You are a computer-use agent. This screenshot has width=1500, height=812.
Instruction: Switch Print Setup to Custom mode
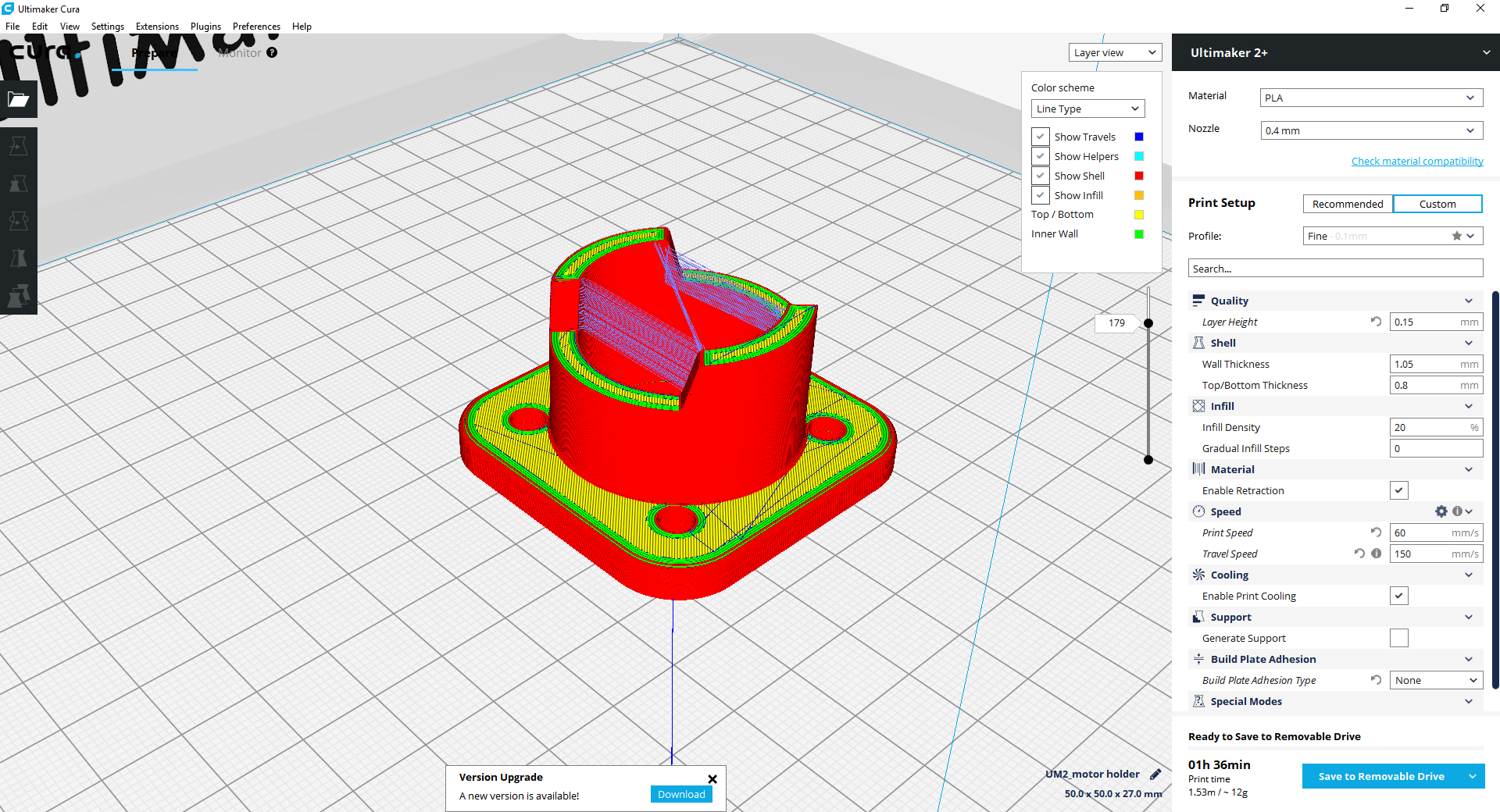click(1437, 204)
